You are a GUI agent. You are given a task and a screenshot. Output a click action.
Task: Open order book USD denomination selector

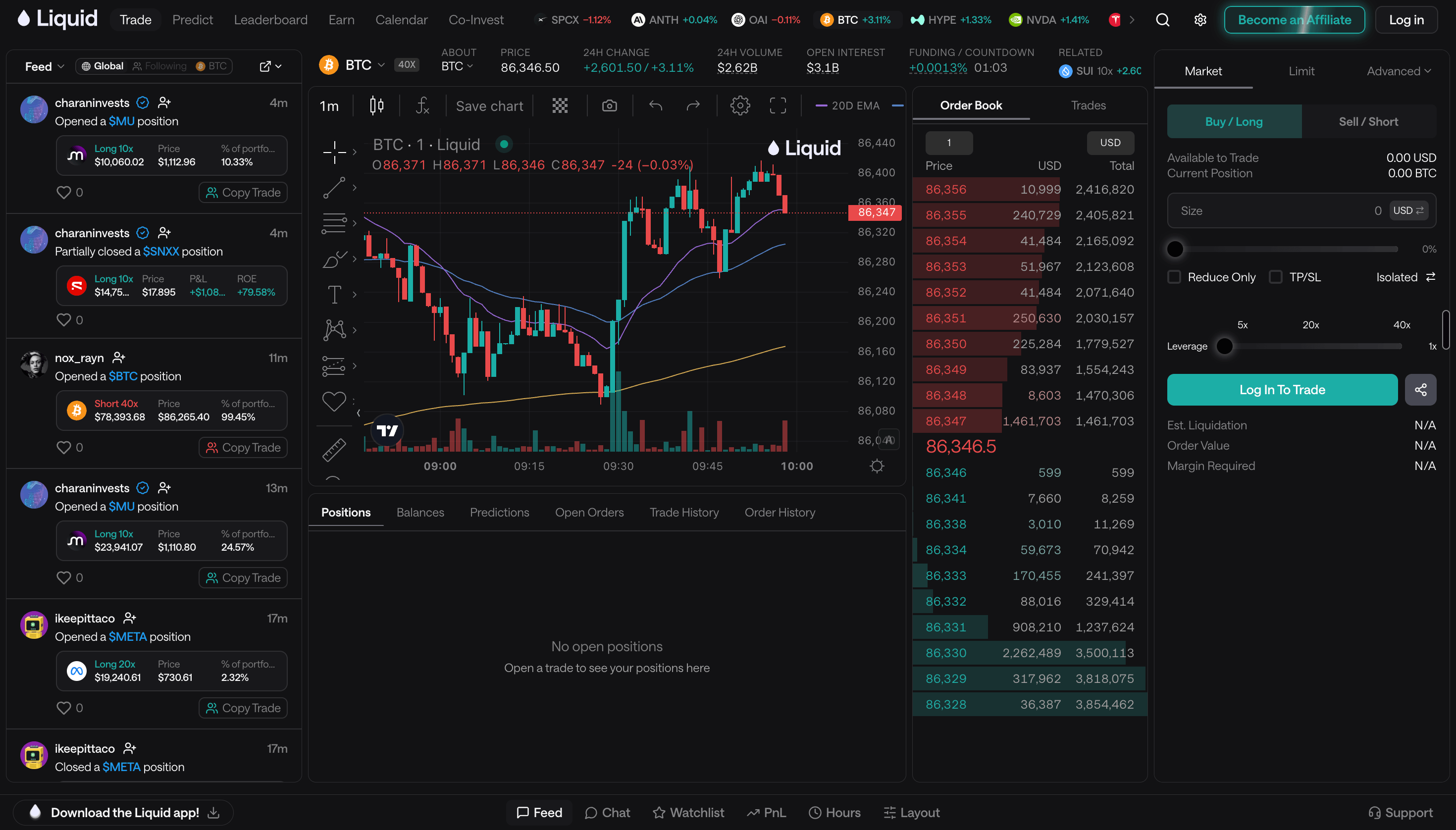coord(1110,143)
